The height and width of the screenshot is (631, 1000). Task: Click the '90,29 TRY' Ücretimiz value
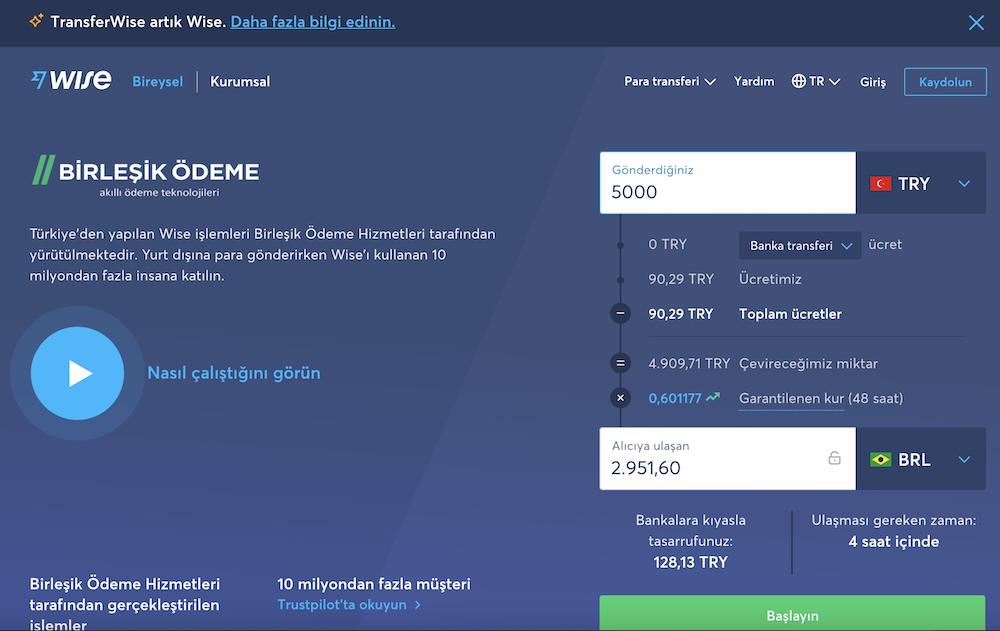681,279
